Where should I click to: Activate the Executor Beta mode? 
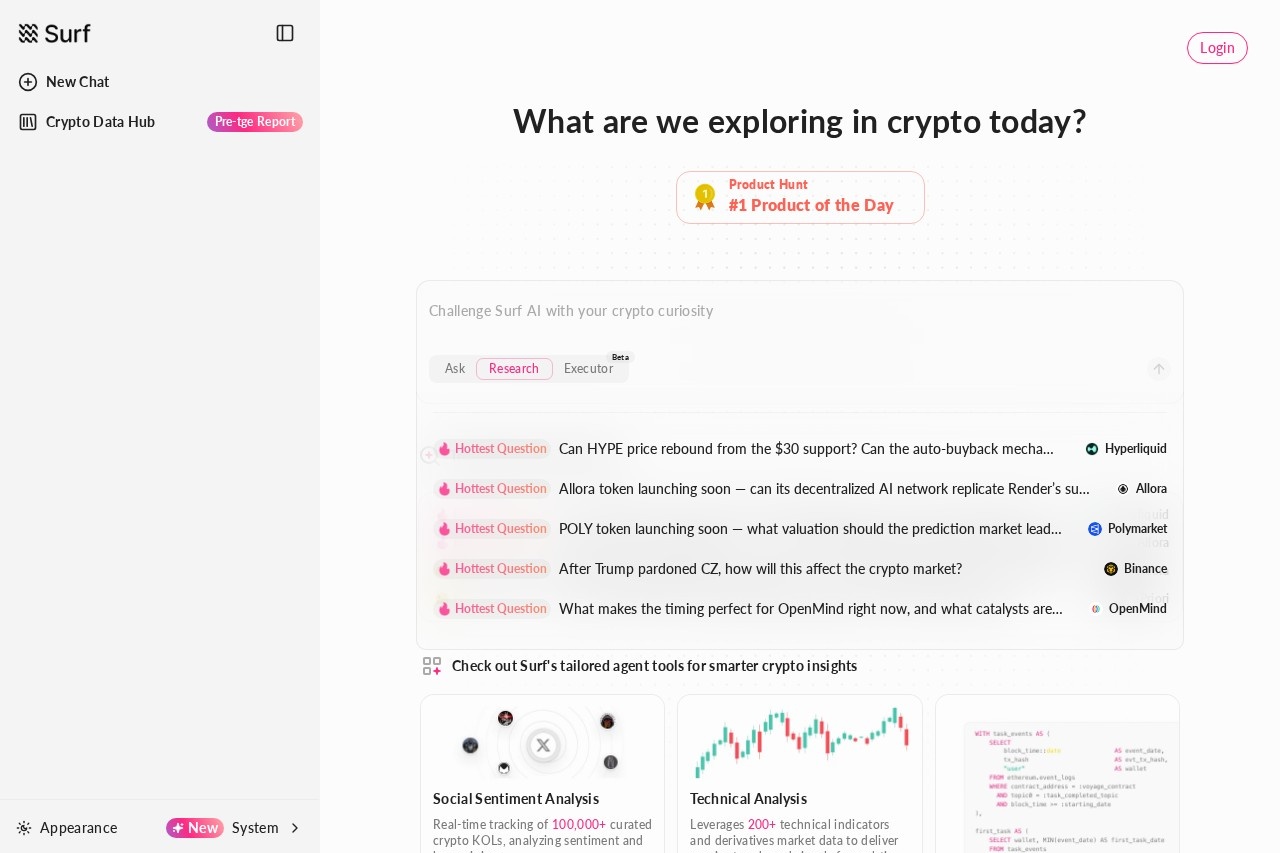[588, 369]
